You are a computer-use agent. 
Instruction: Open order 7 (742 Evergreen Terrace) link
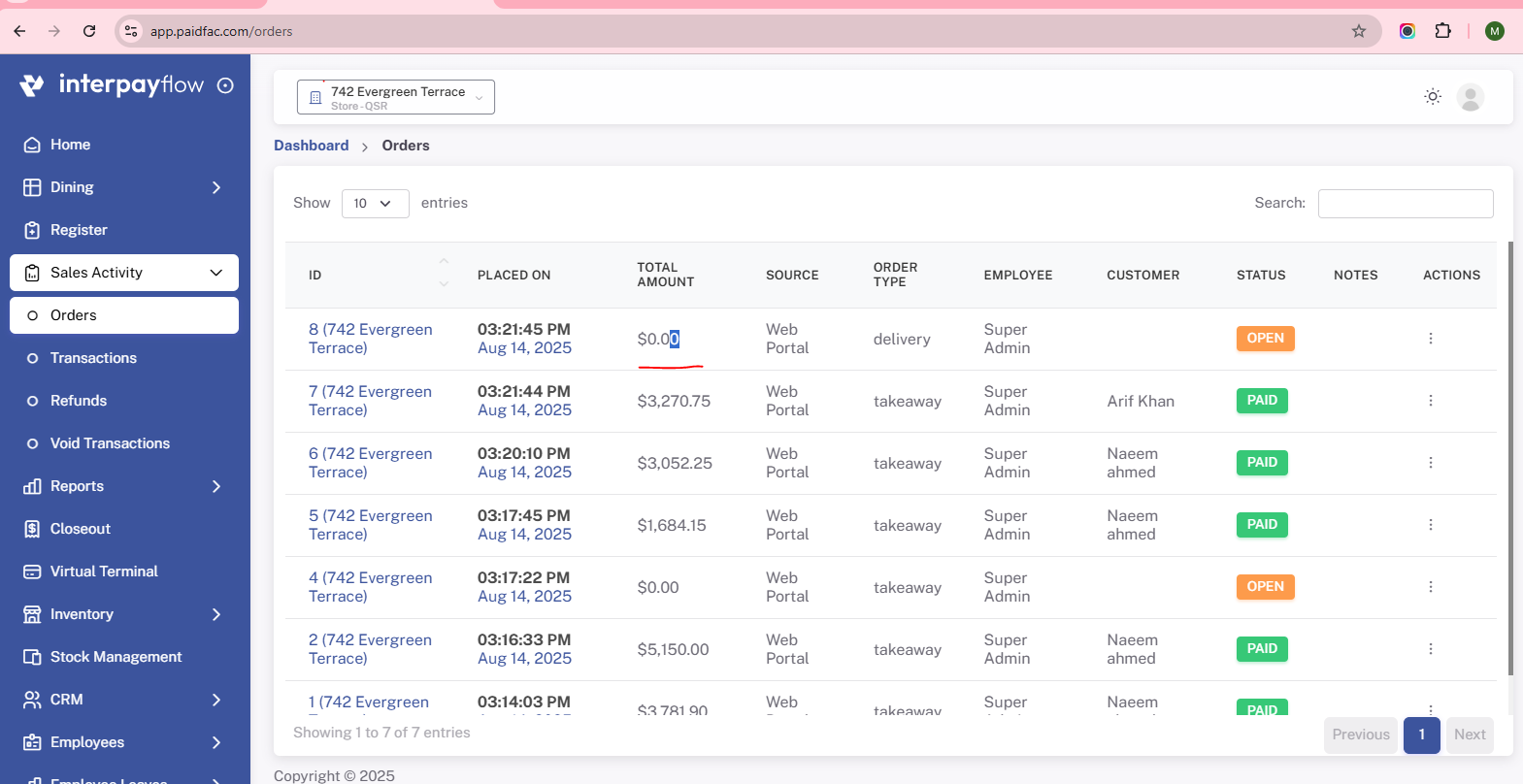pyautogui.click(x=370, y=401)
